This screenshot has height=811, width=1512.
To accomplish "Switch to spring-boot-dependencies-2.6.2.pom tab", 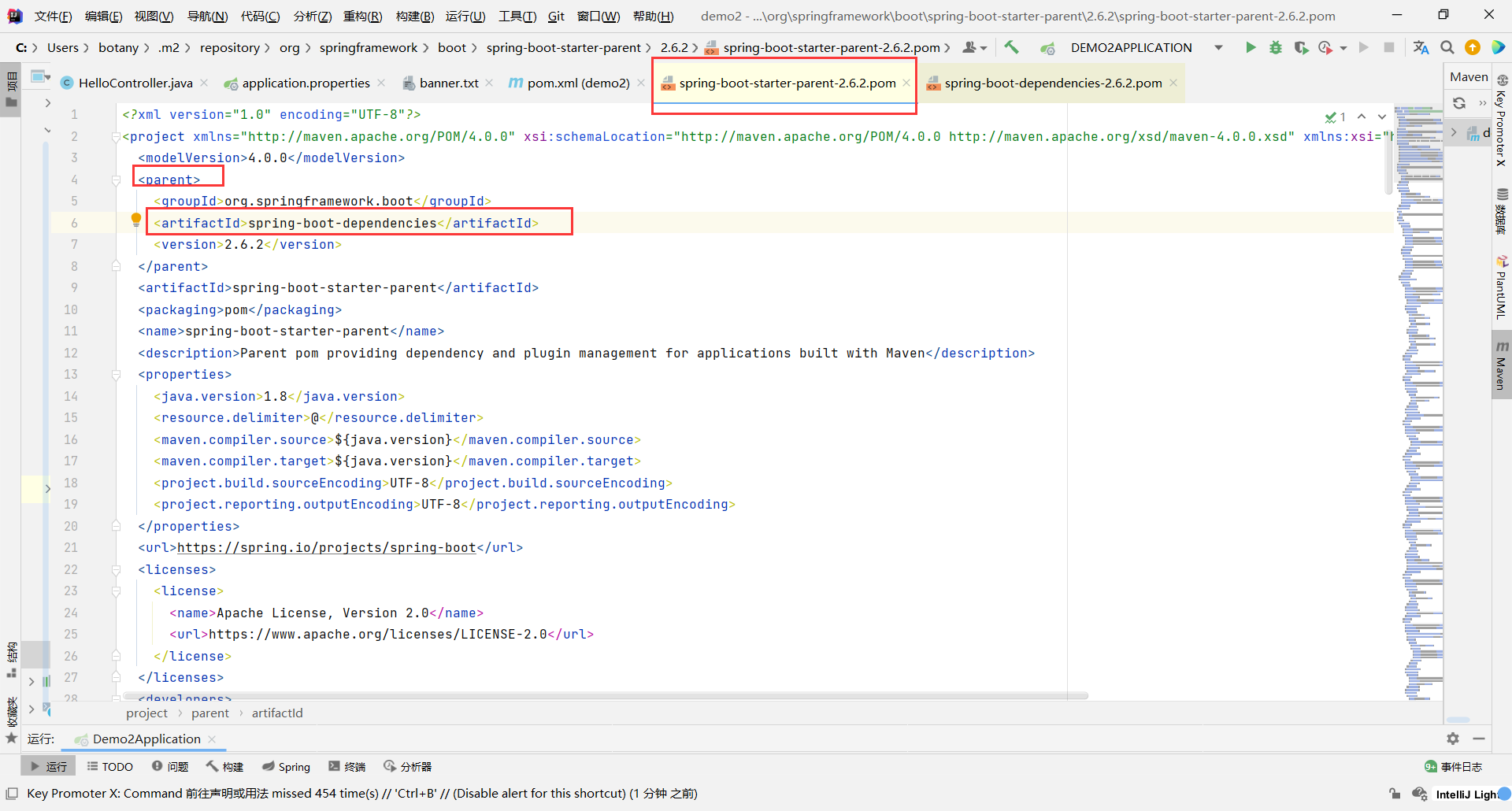I will (1053, 83).
